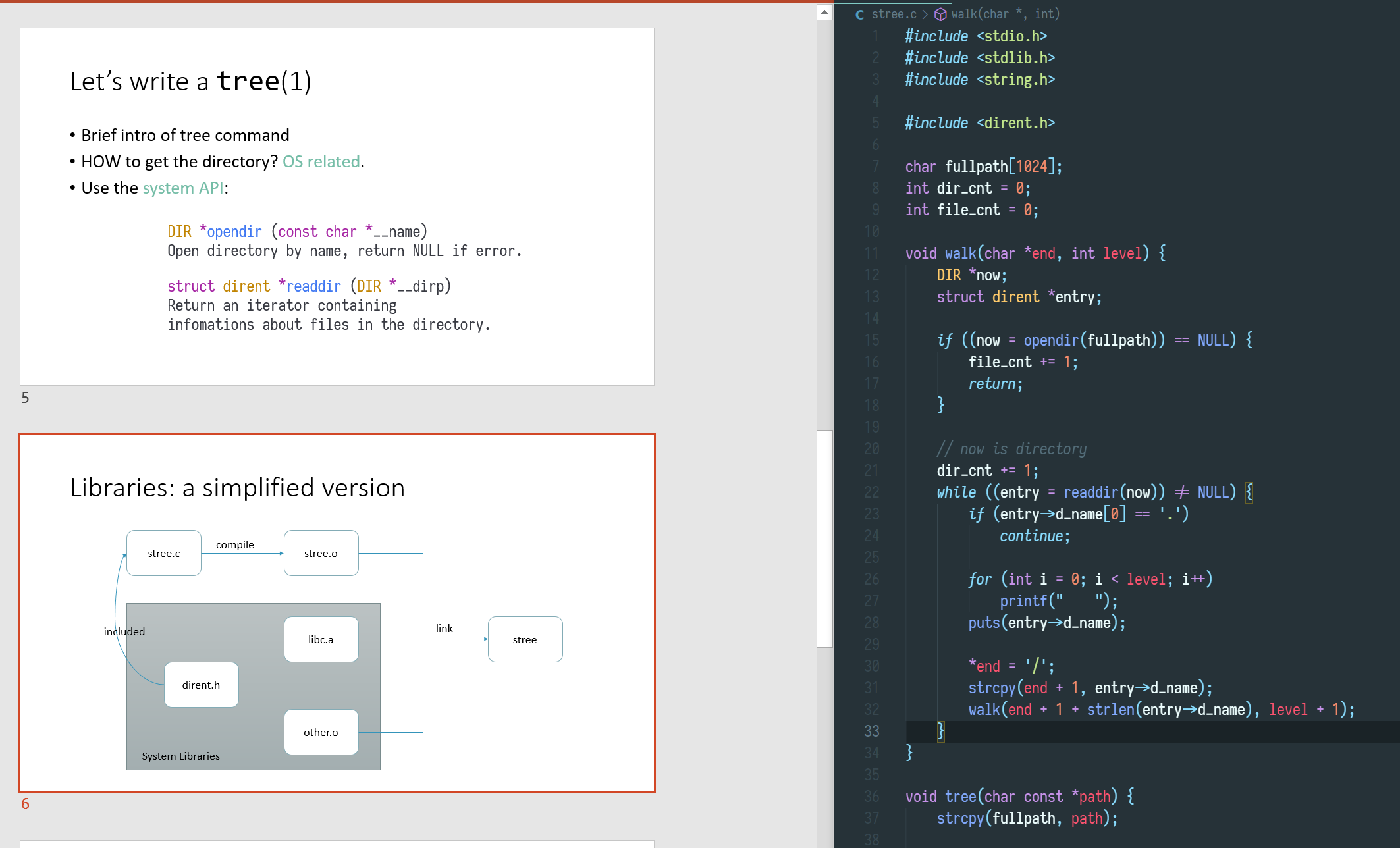This screenshot has height=848, width=1400.
Task: Click the opendir call on line 15
Action: click(x=1050, y=340)
